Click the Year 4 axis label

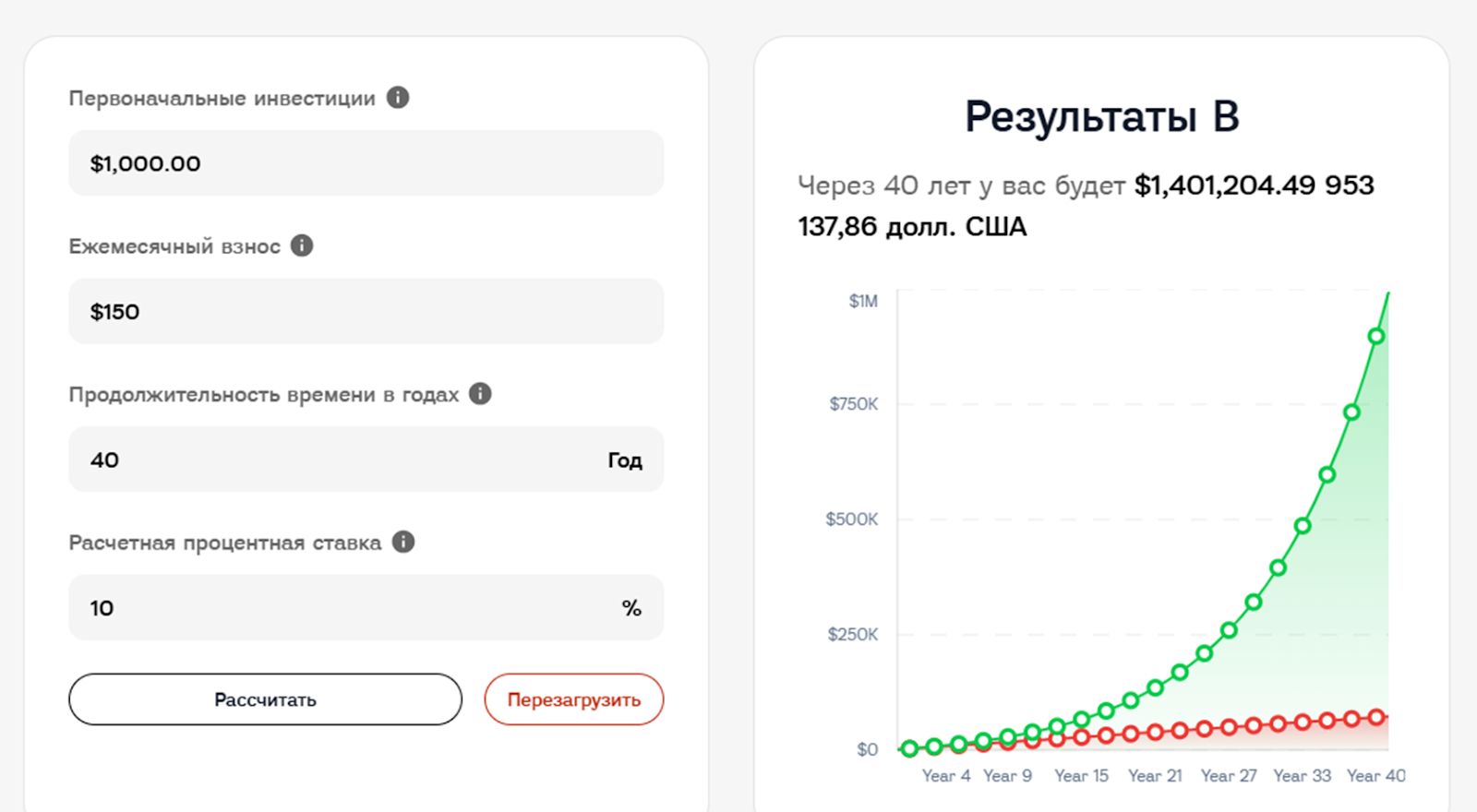pyautogui.click(x=946, y=776)
